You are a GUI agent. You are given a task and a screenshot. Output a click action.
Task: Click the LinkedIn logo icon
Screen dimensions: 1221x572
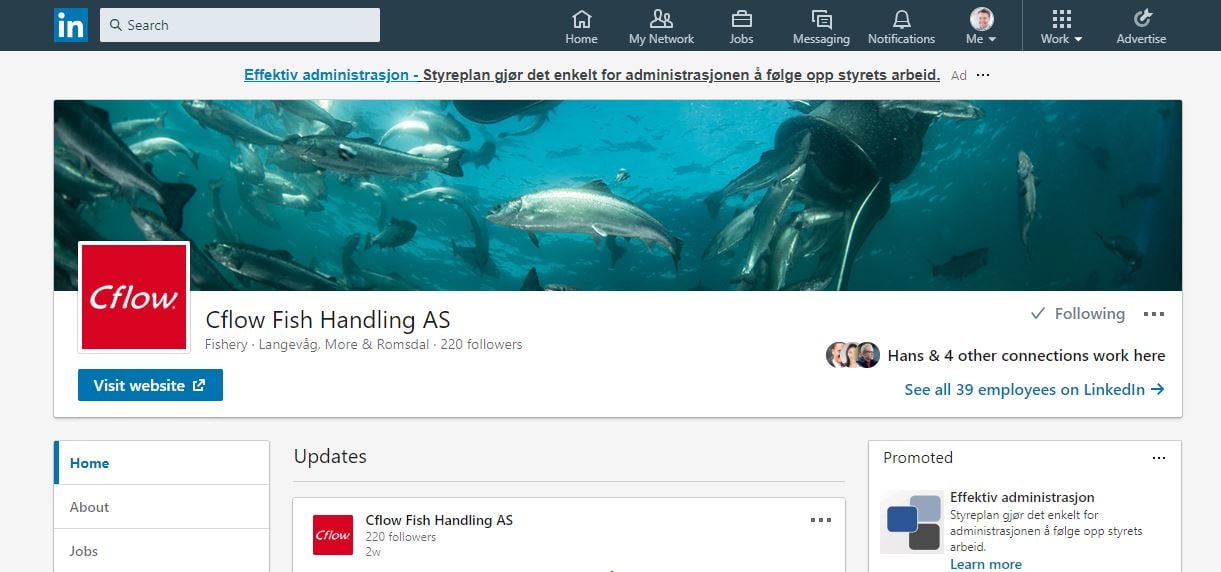pos(70,25)
